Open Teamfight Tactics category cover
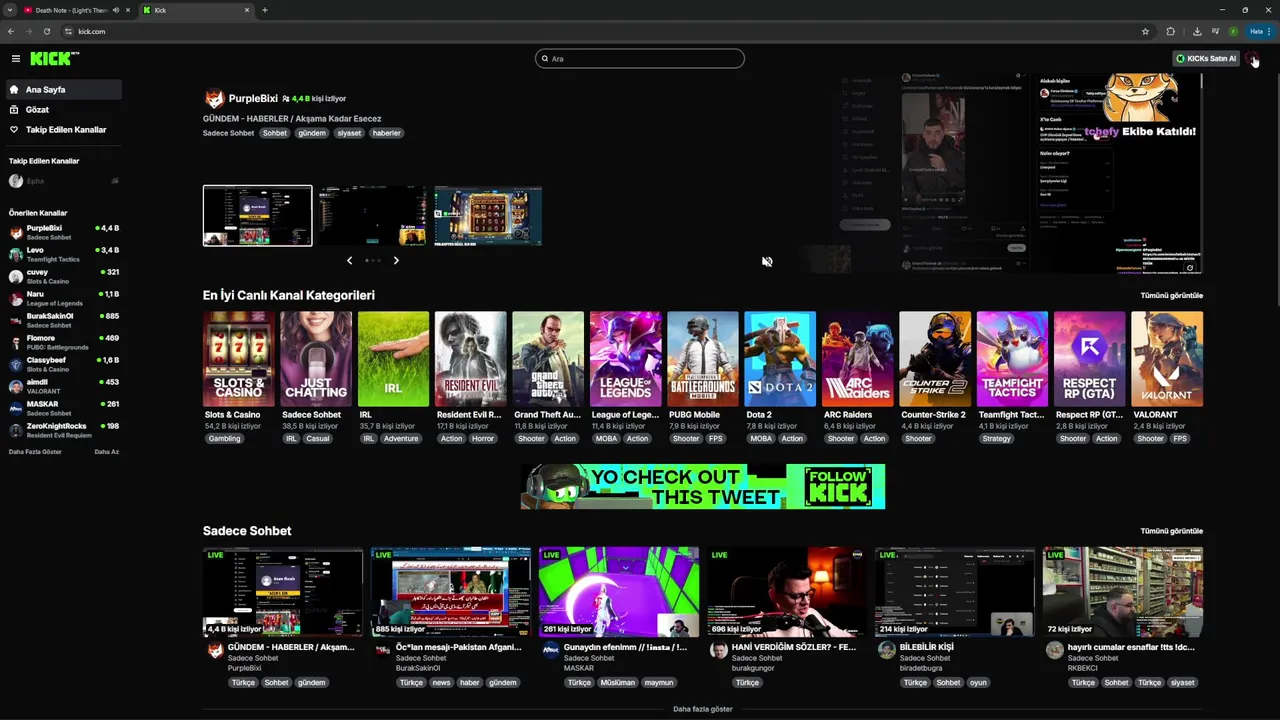The height and width of the screenshot is (720, 1280). 1012,359
